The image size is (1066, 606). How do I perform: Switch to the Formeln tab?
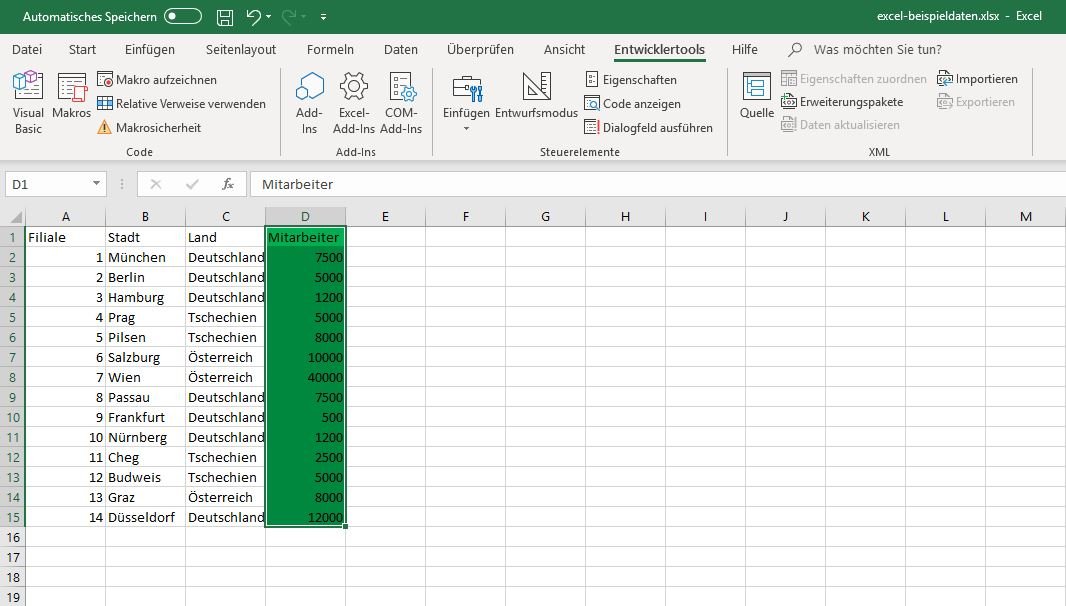click(x=330, y=49)
